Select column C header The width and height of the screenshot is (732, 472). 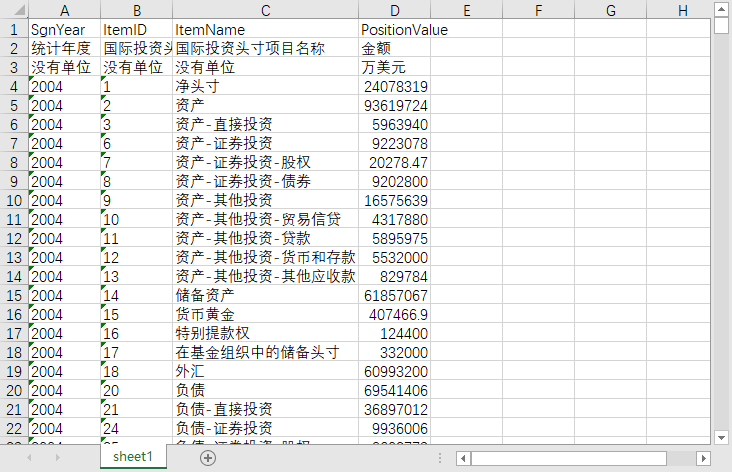(266, 10)
